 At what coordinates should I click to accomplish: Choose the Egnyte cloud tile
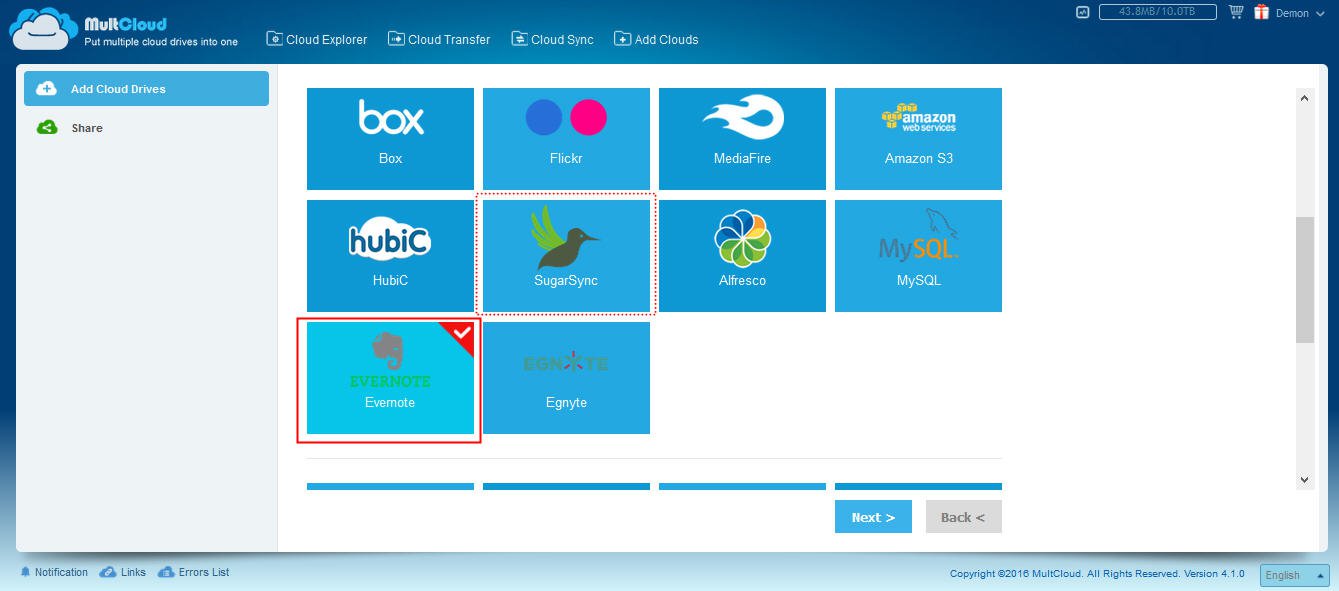[x=566, y=378]
